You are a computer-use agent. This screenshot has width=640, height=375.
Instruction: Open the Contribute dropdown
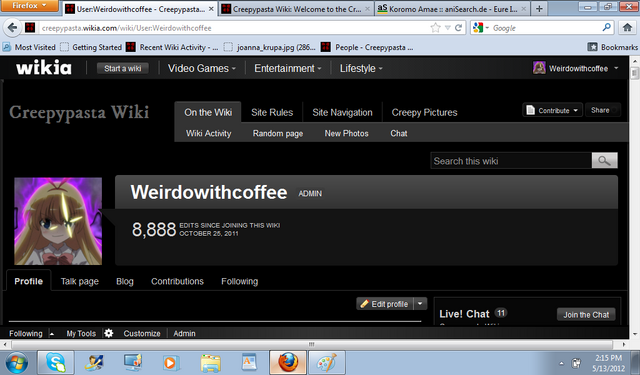pyautogui.click(x=552, y=110)
